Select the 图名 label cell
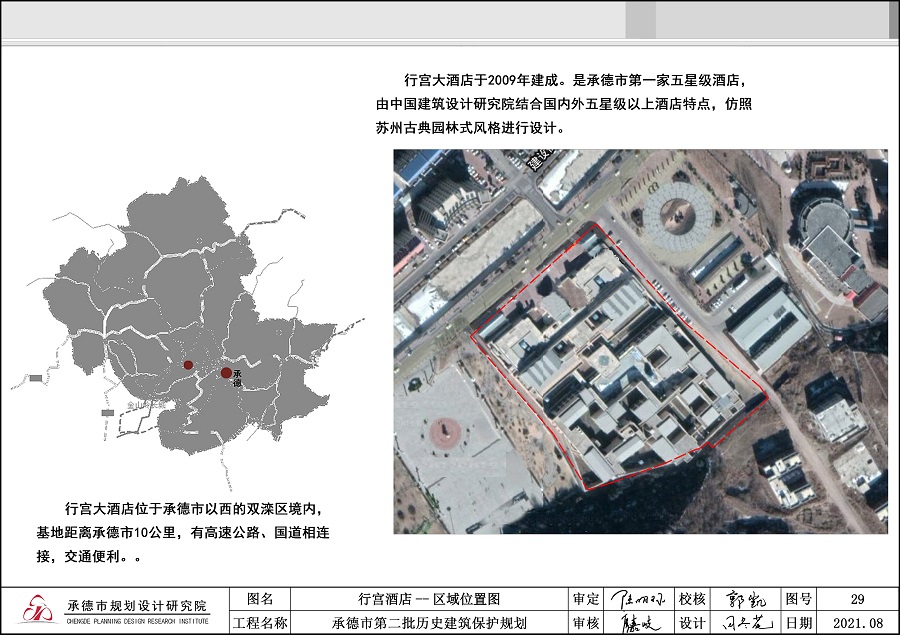 [x=259, y=599]
